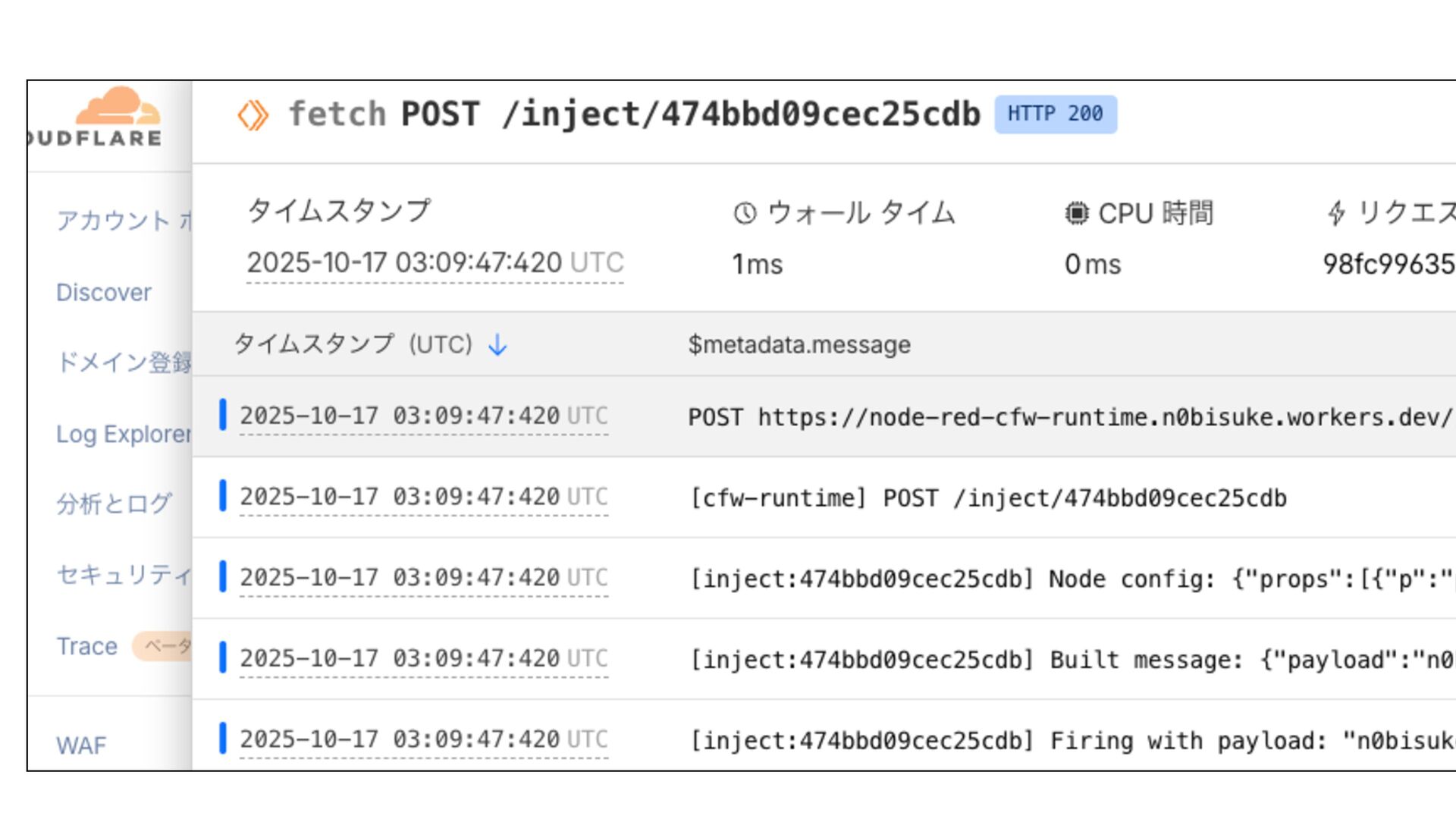Toggle timestamp sort order arrow
The width and height of the screenshot is (1456, 819).
[x=497, y=345]
